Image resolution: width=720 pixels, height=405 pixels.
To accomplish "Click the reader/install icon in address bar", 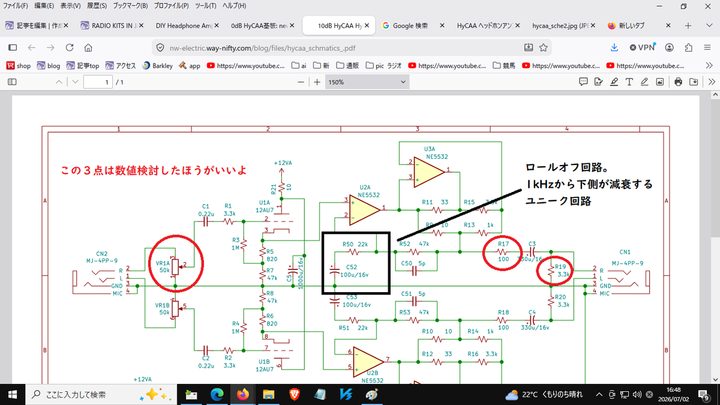I will tap(529, 47).
